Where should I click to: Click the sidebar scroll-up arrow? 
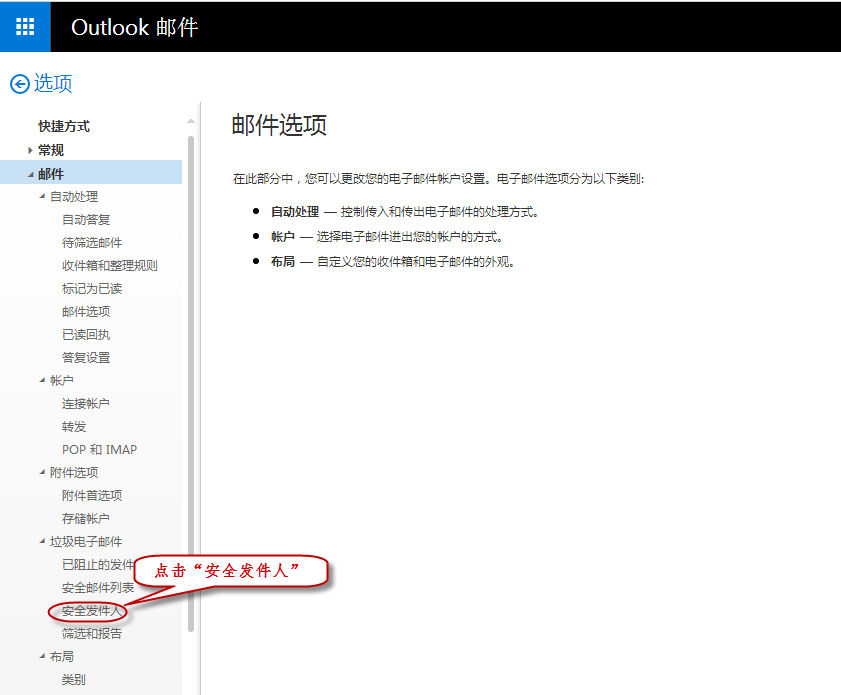tap(191, 122)
